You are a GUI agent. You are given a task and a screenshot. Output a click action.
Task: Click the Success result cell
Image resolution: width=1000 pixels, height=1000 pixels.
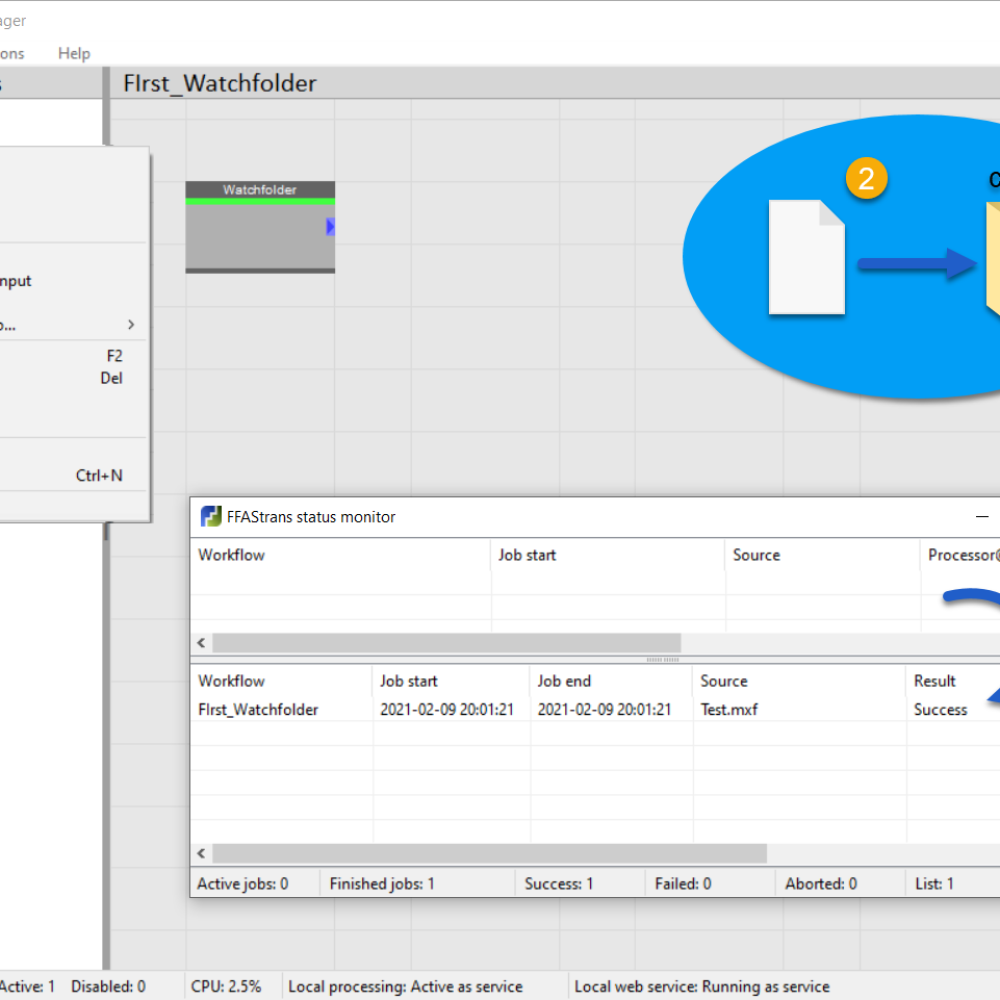[x=941, y=710]
